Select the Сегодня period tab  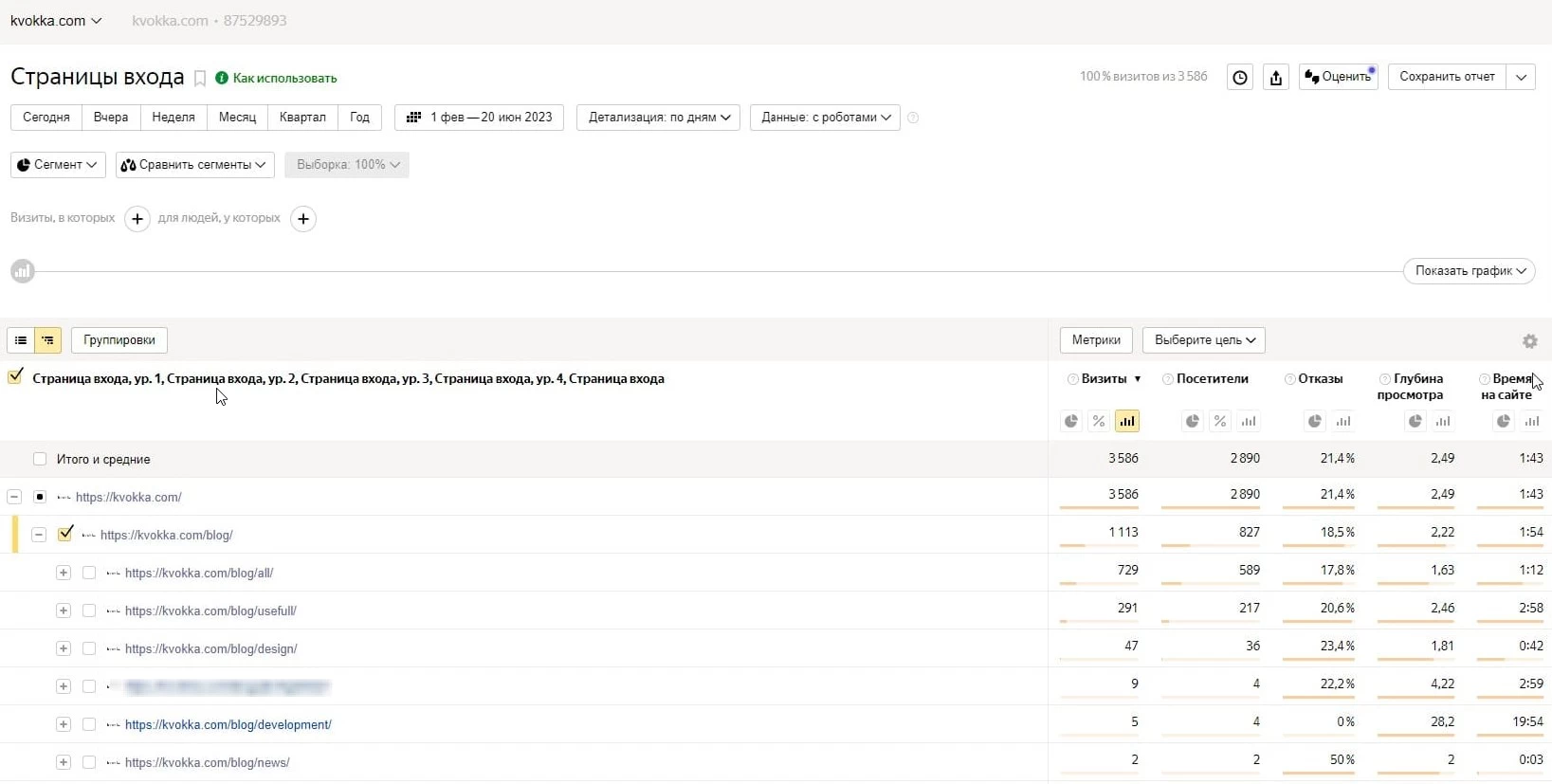[46, 118]
